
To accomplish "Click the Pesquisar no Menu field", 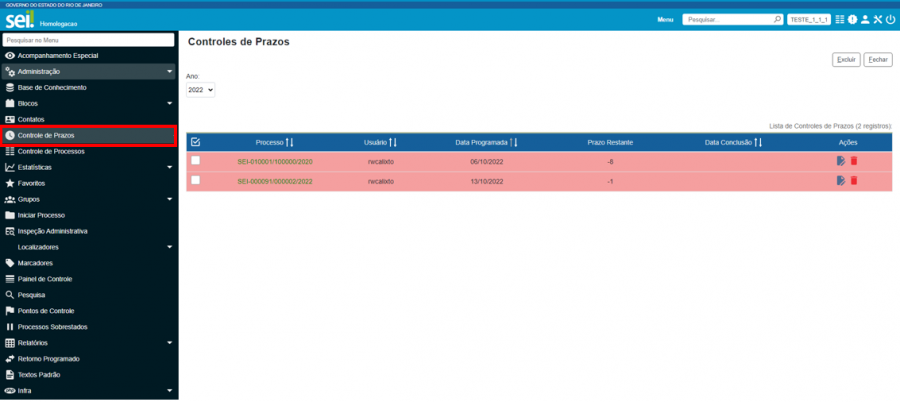I will pyautogui.click(x=88, y=40).
